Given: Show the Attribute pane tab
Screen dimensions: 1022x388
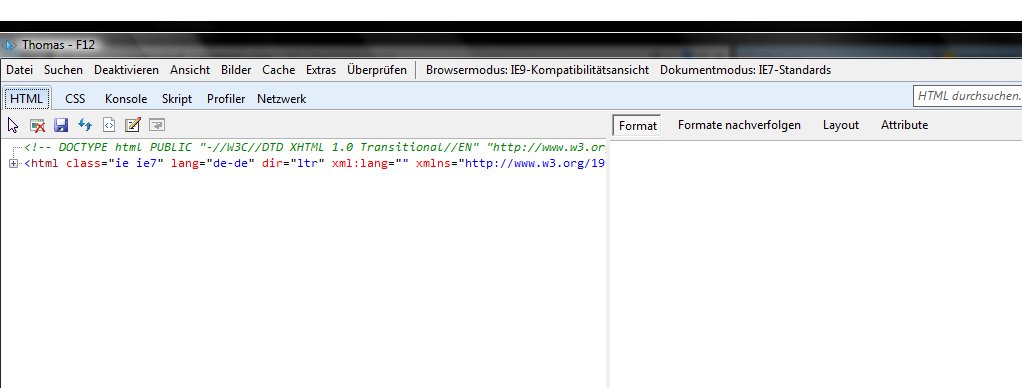Looking at the screenshot, I should coord(904,125).
